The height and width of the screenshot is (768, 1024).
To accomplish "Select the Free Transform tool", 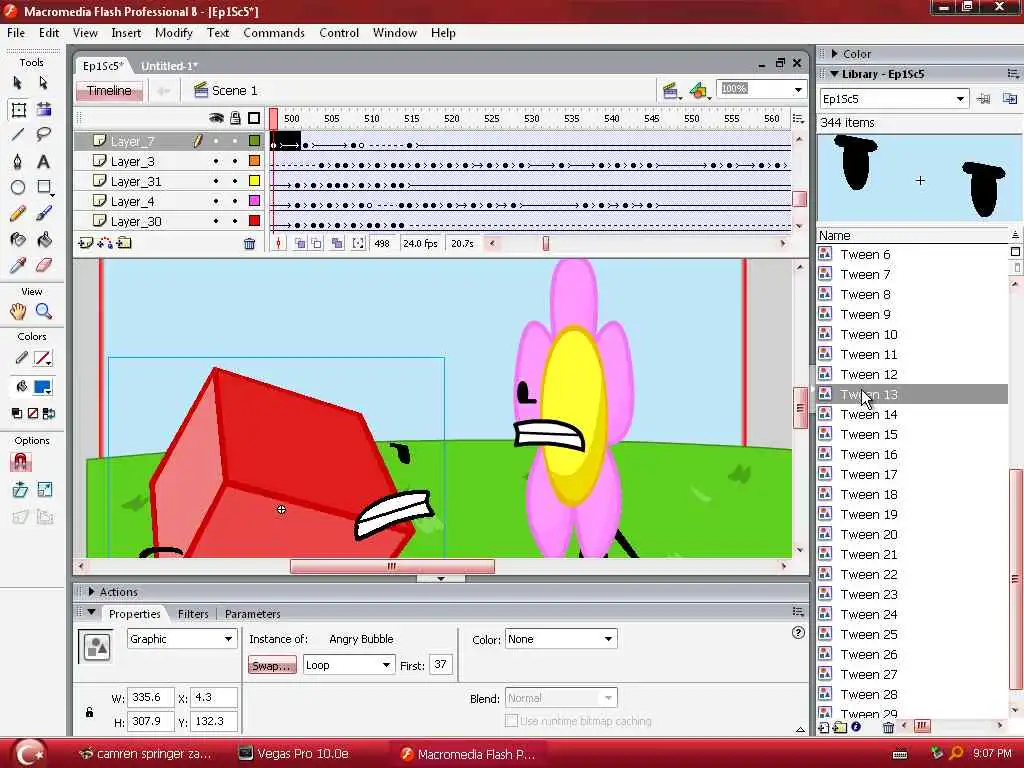I will pos(18,109).
